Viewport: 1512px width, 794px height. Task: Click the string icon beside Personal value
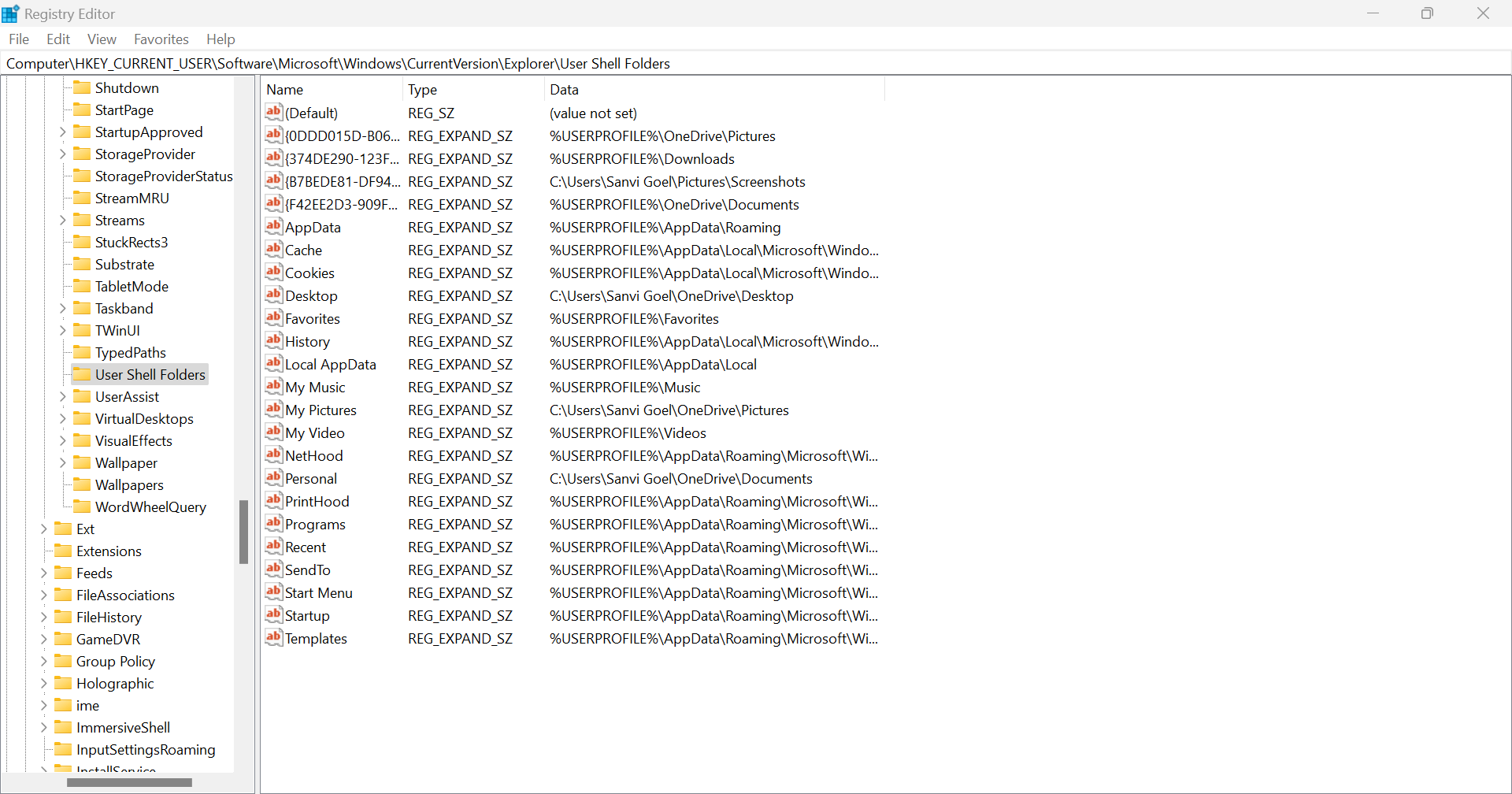(x=273, y=478)
